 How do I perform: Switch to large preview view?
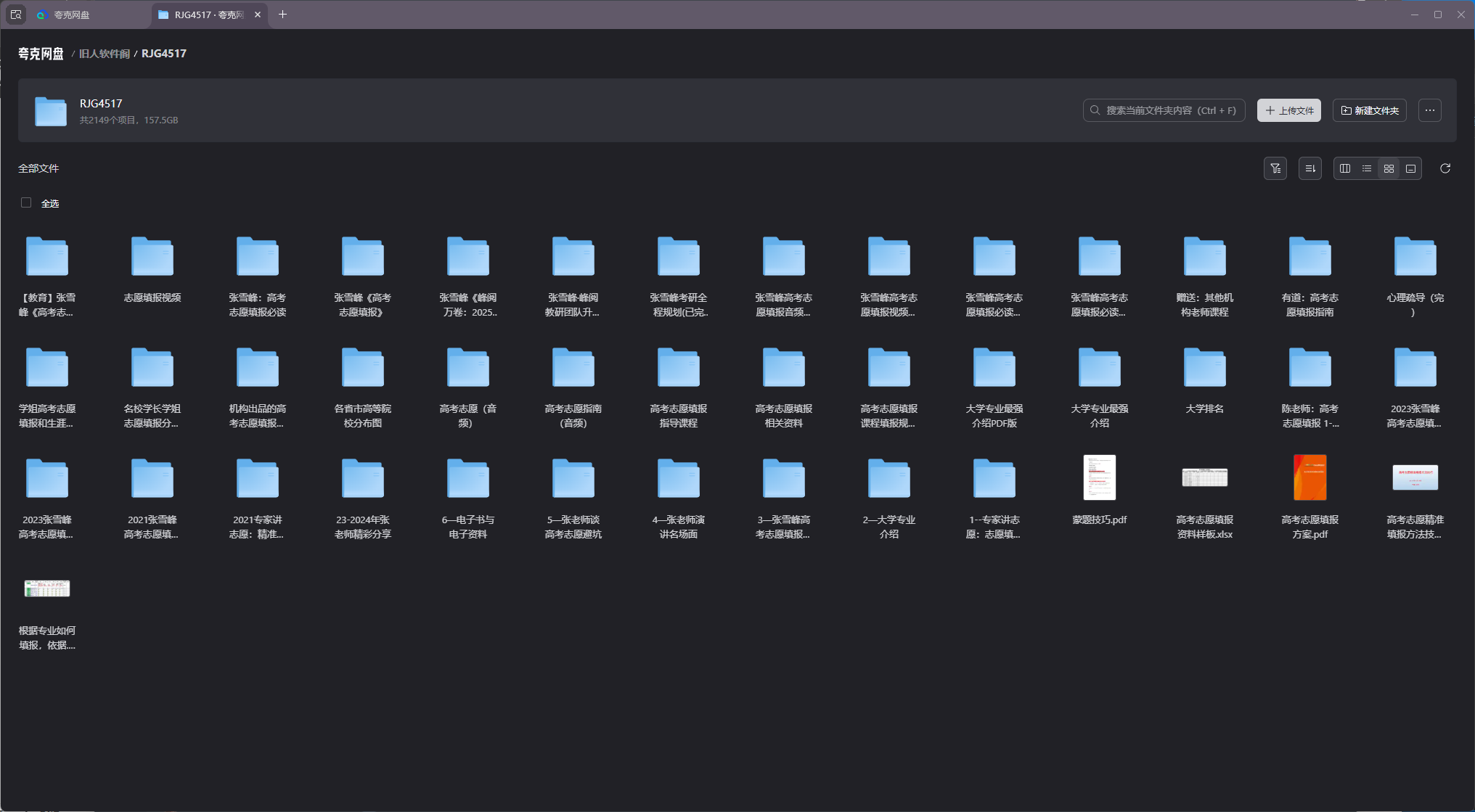1410,168
